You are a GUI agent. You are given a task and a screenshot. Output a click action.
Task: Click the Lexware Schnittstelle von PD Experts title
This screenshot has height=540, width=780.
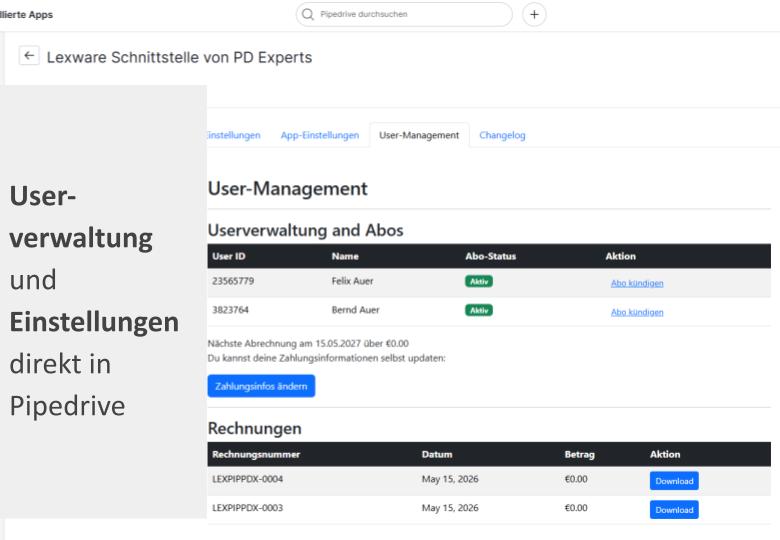pos(179,57)
